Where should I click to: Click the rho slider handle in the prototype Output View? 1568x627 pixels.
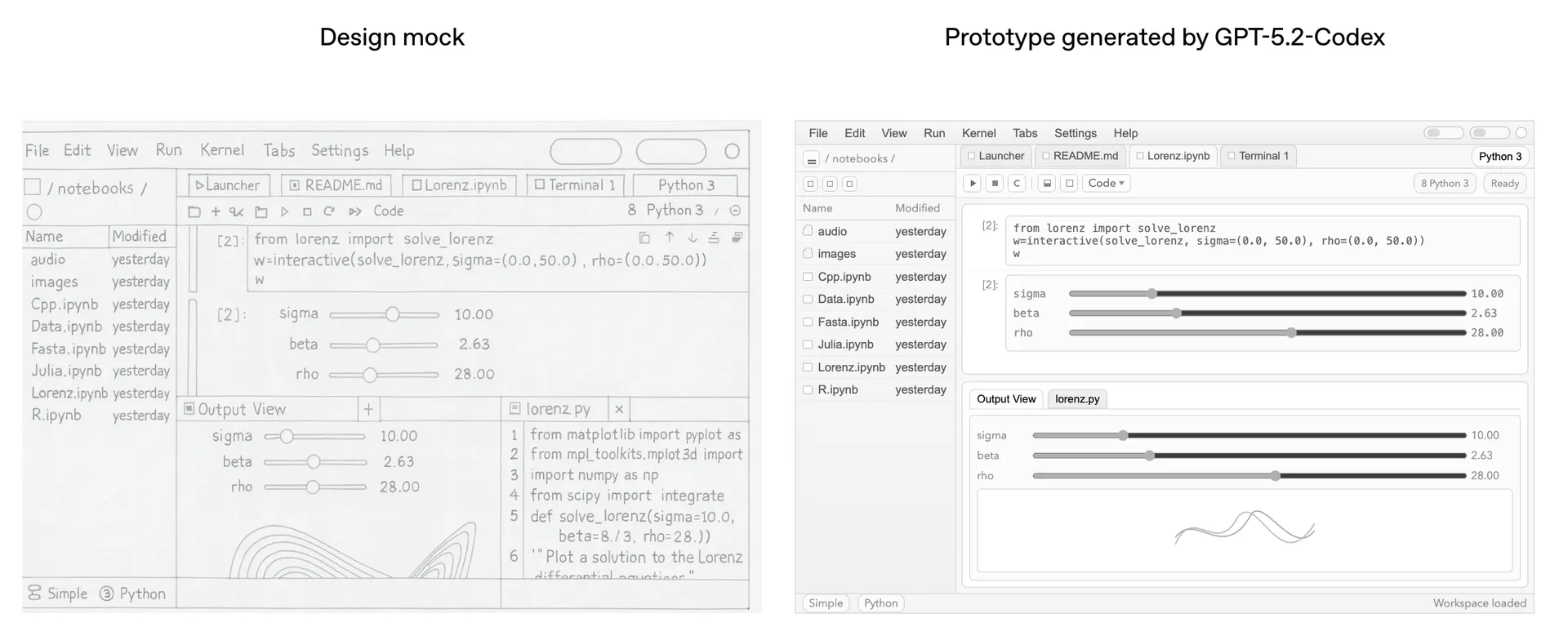tap(1275, 476)
